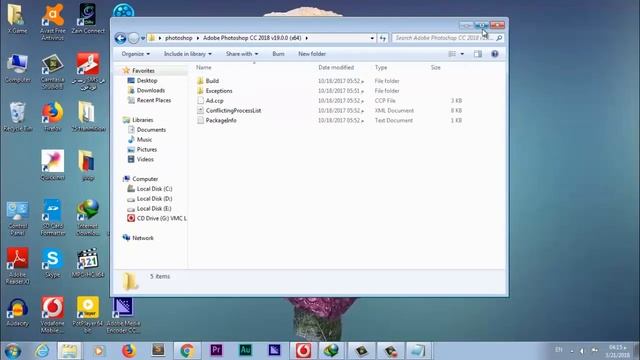Open Downloads in Favorites
Screen dimensions: 640x360
(151, 90)
